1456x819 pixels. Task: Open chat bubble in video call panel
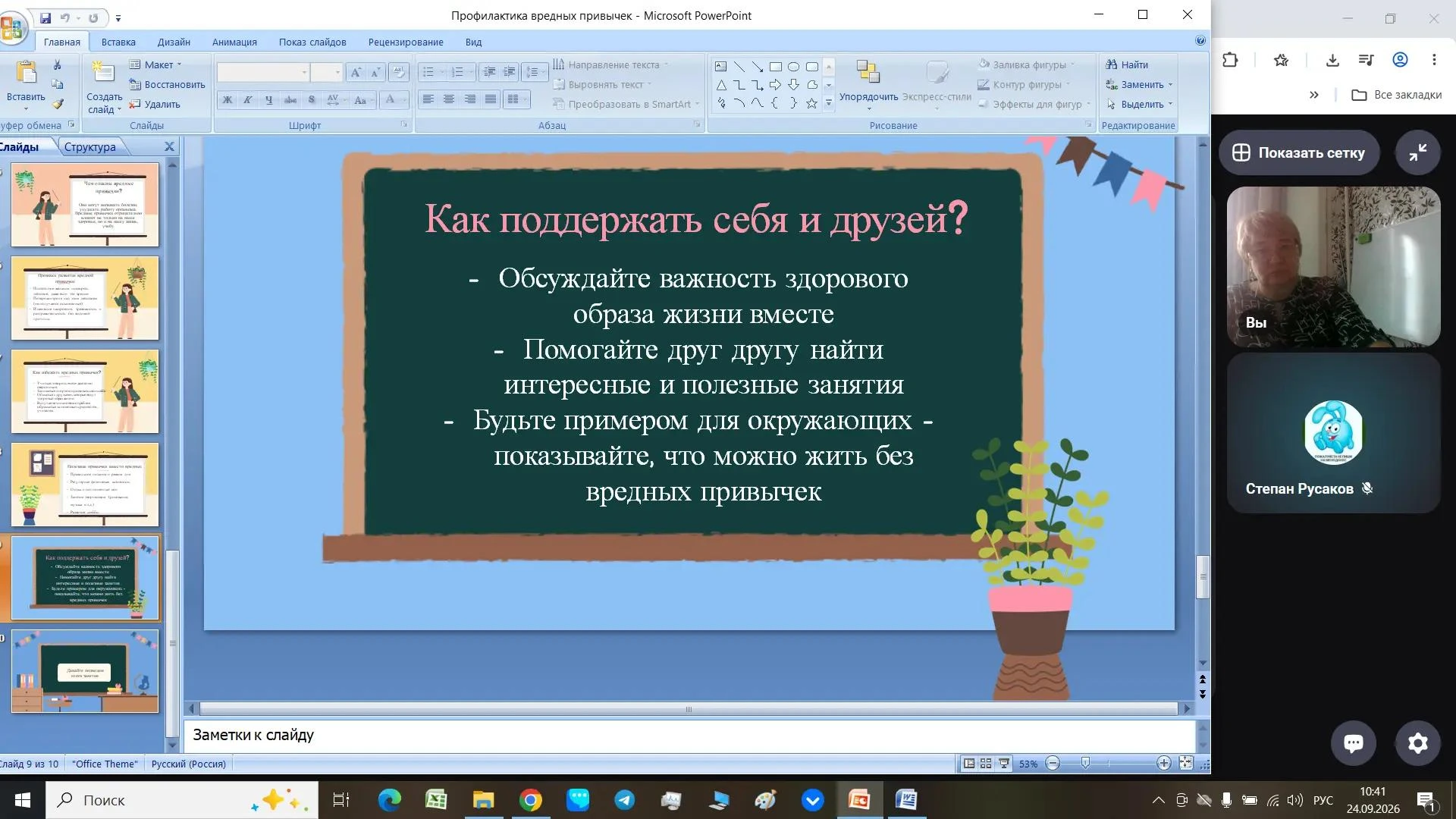pos(1354,743)
